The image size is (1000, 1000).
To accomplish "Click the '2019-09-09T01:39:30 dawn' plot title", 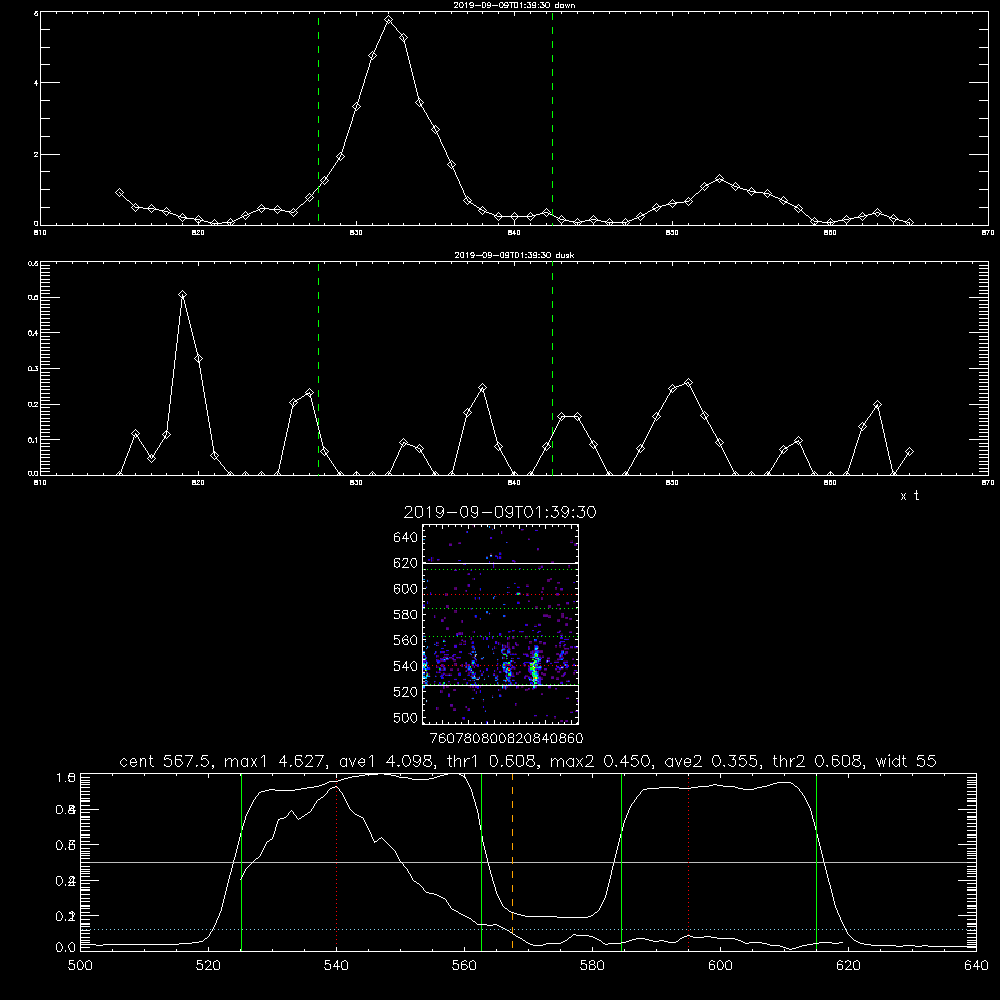I will 513,5.
